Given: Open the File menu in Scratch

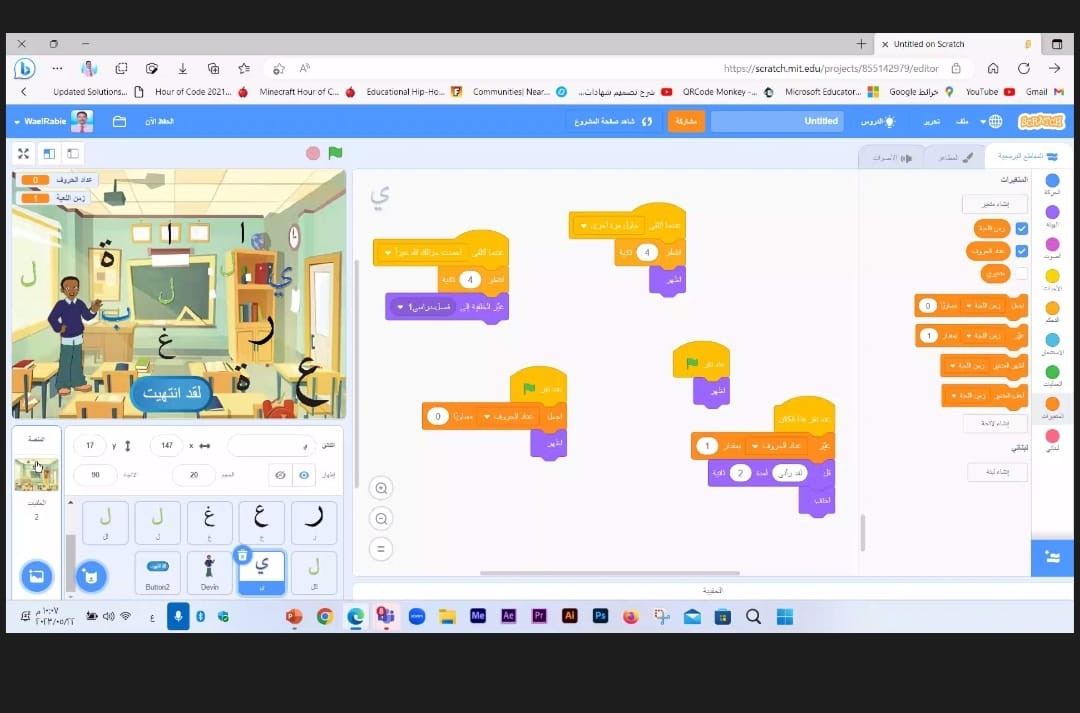Looking at the screenshot, I should (x=962, y=121).
